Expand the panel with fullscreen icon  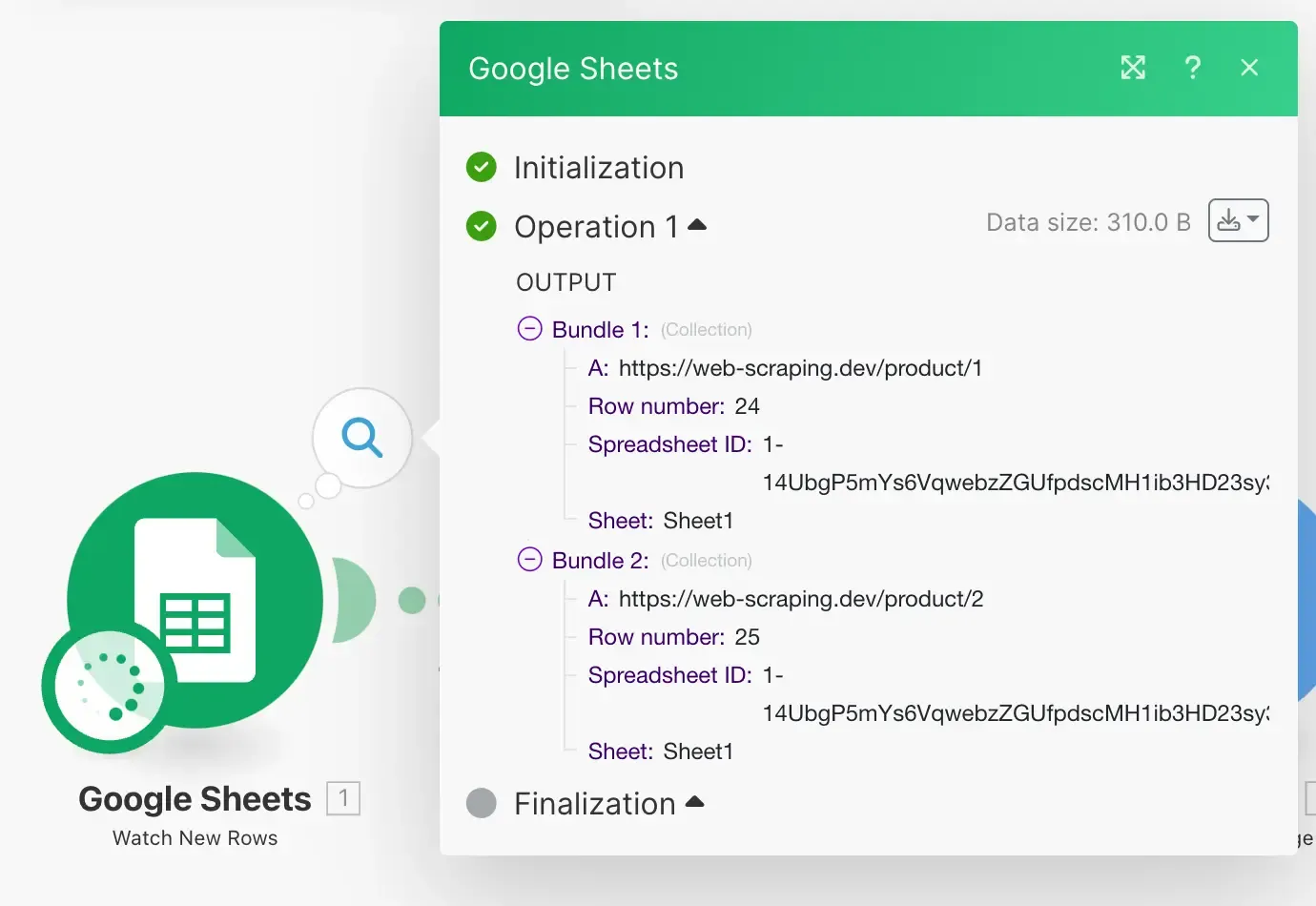tap(1133, 68)
